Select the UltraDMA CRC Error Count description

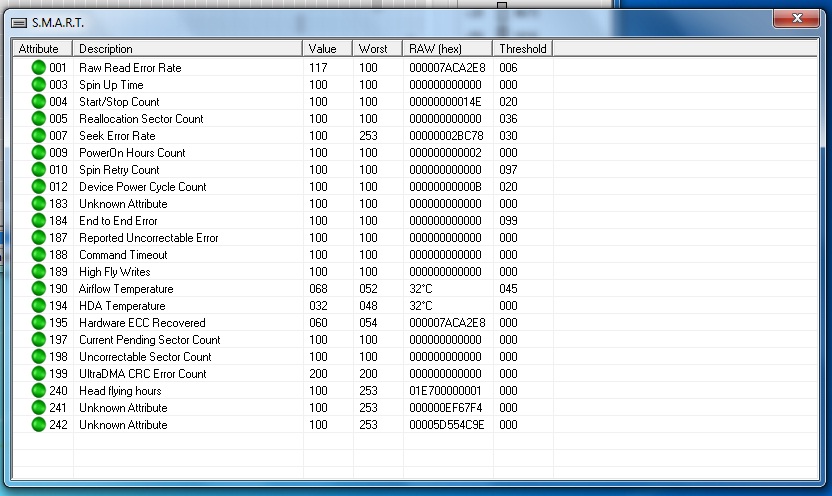pos(143,373)
